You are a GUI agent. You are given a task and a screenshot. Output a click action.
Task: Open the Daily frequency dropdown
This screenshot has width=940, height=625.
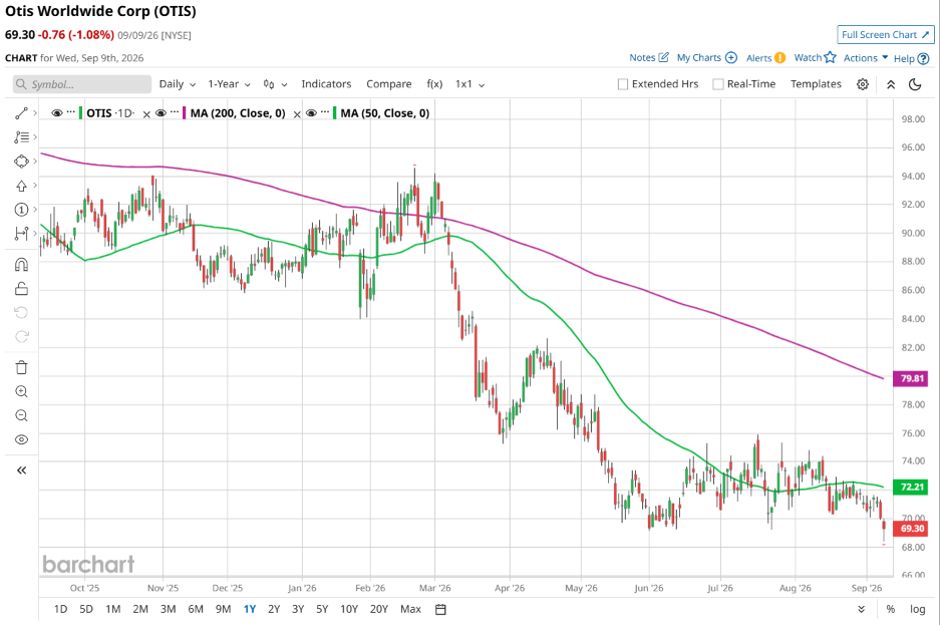177,84
